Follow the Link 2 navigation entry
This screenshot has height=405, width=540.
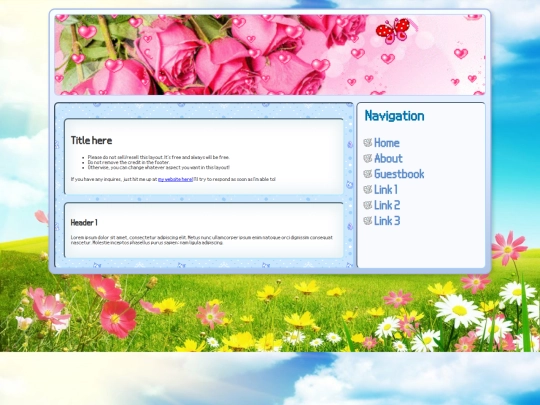point(387,205)
